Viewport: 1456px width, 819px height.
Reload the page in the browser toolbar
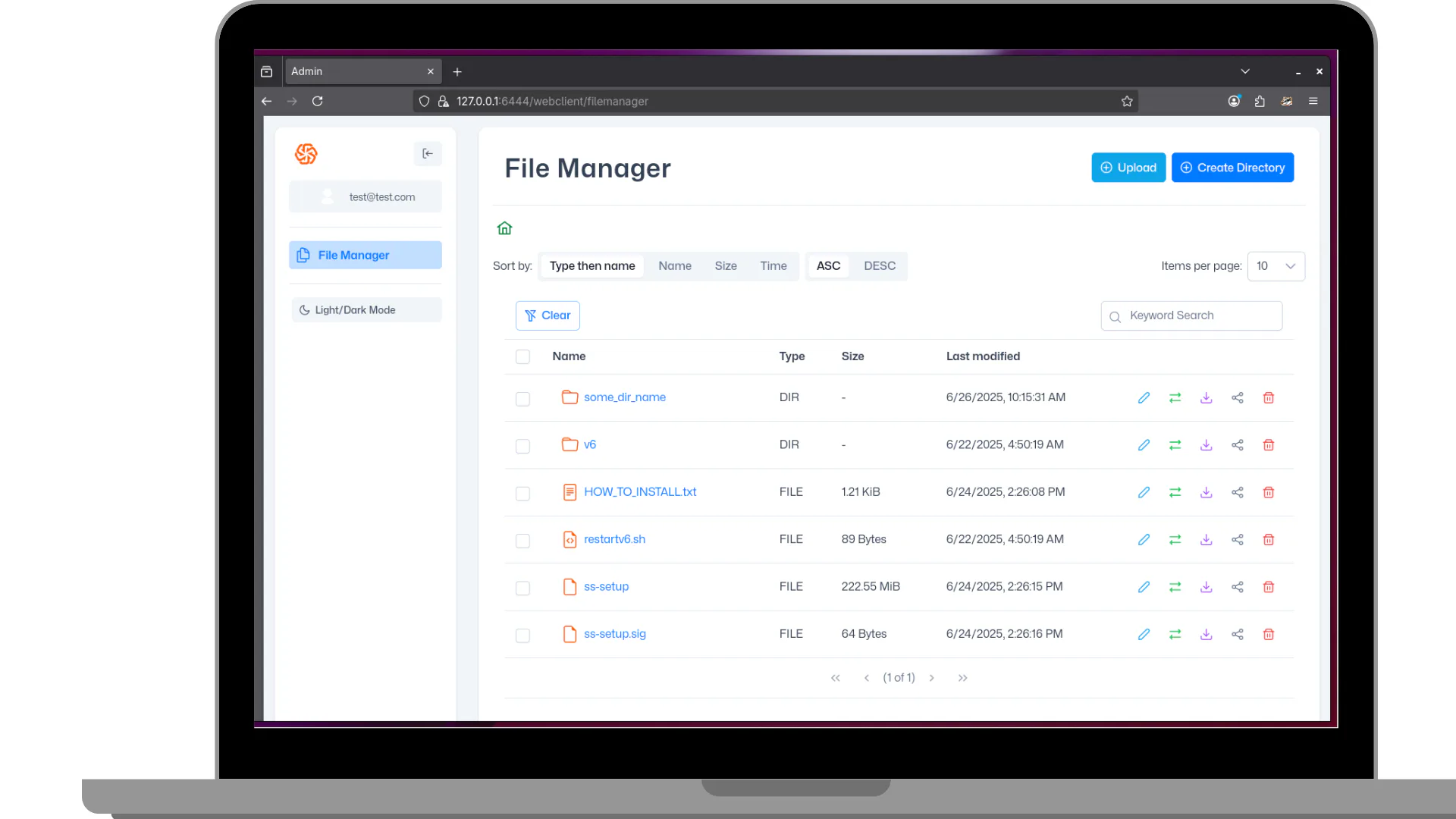coord(318,102)
